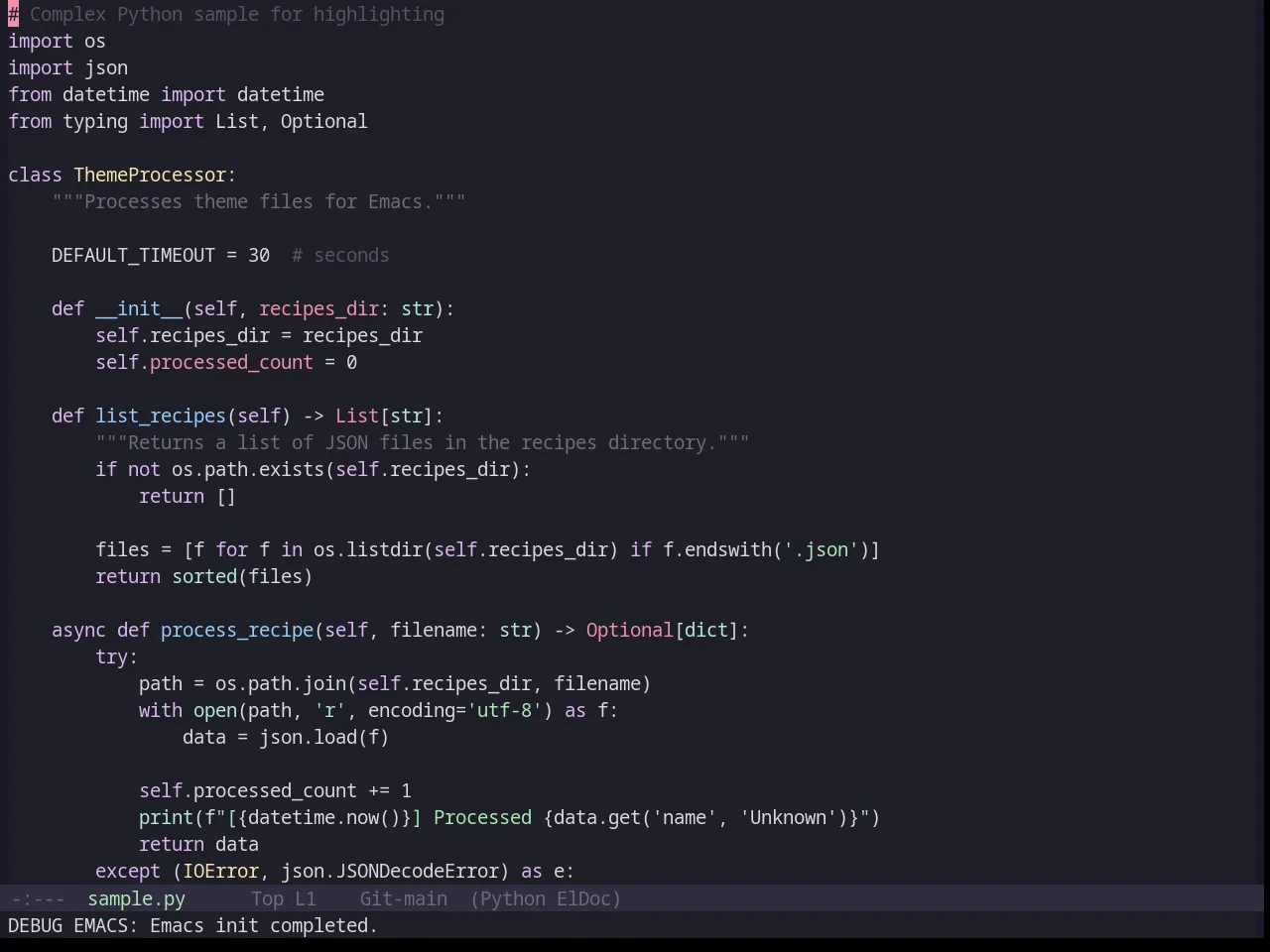Click the 'Optional' import name
The height and width of the screenshot is (952, 1270).
pos(323,121)
